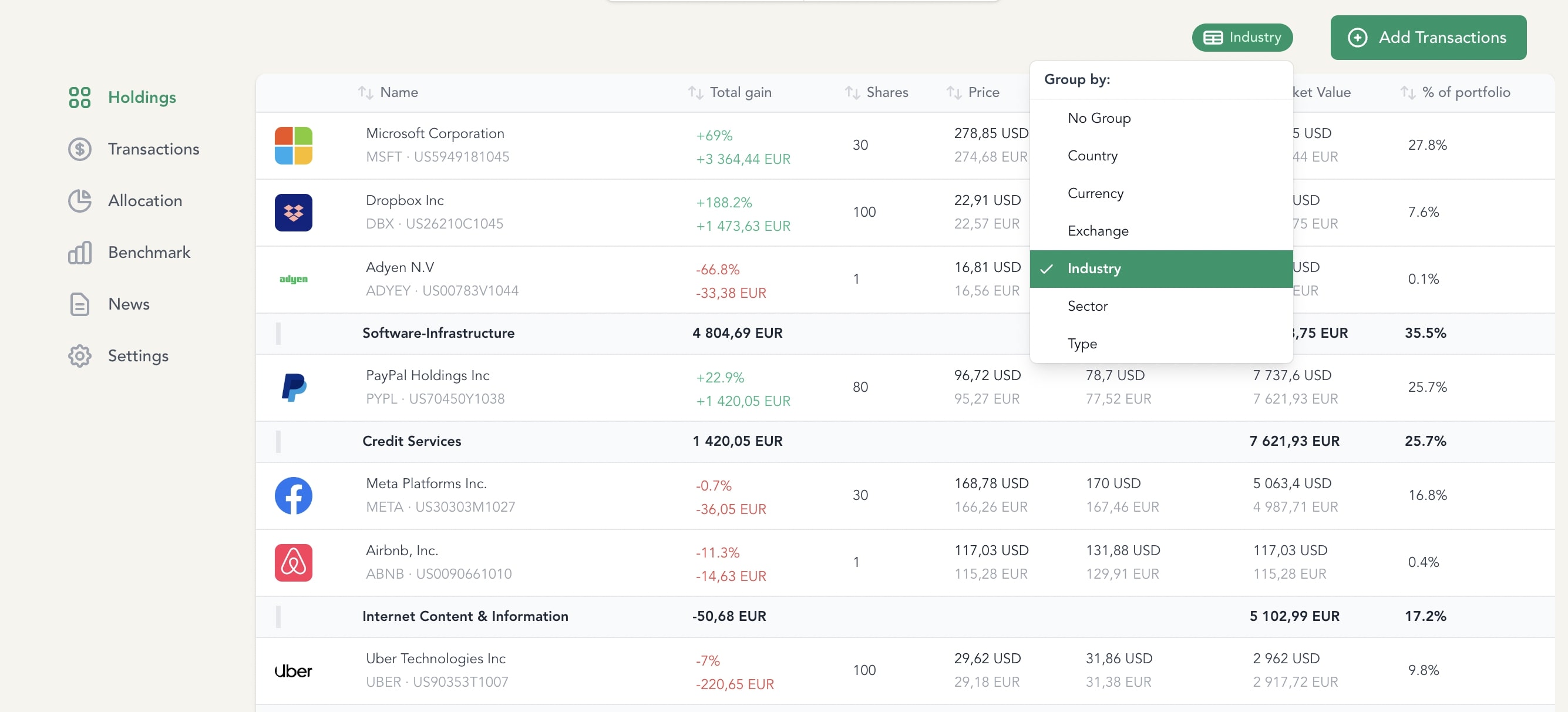Click the 35.5% group portfolio total
1568x712 pixels.
click(x=1425, y=334)
